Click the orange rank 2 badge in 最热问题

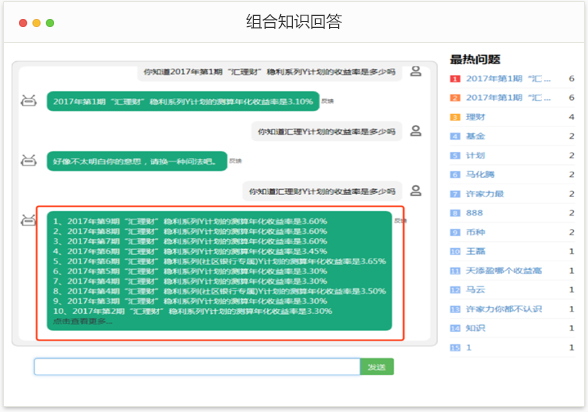point(455,98)
